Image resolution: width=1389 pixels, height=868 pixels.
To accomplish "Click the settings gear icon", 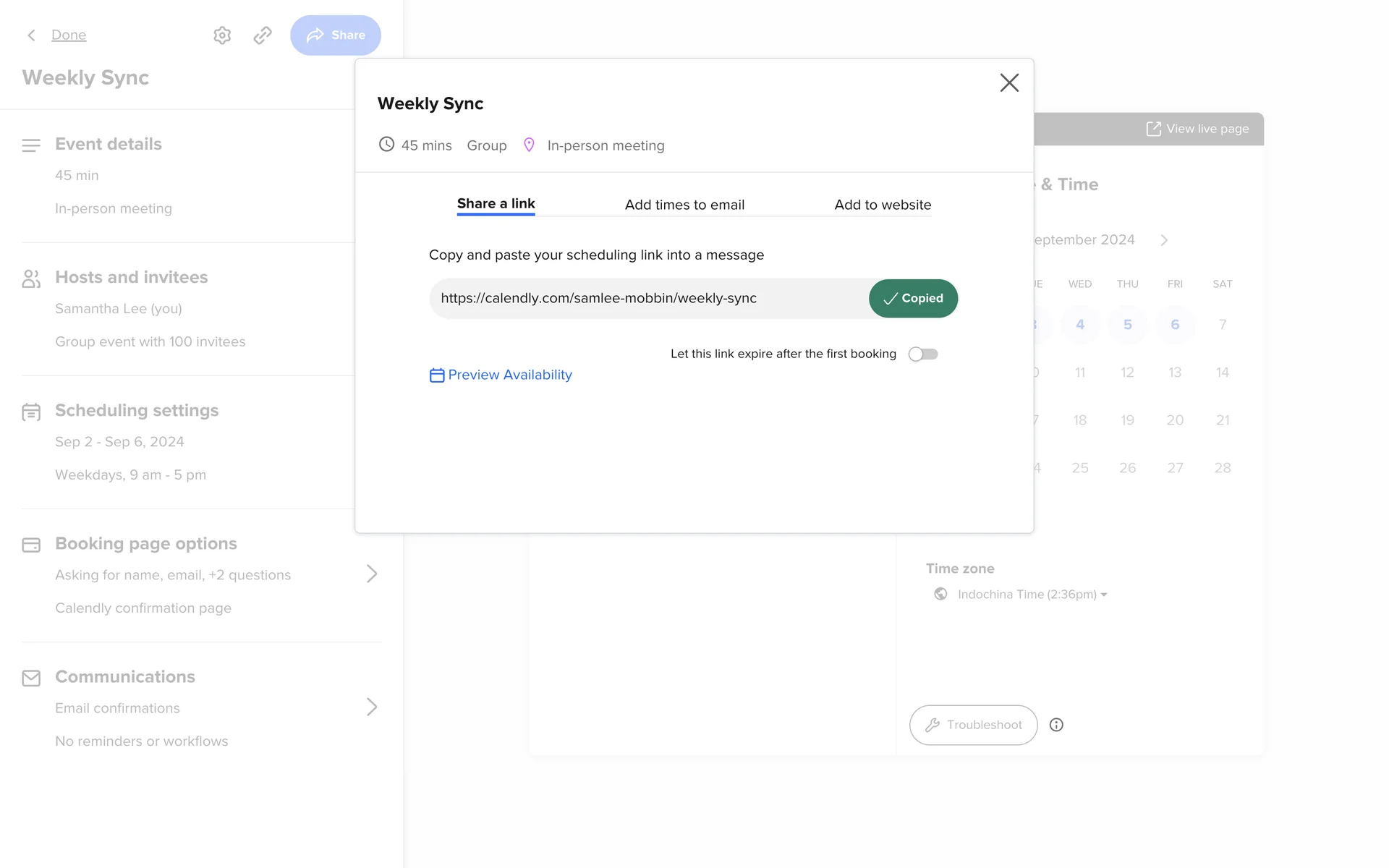I will pyautogui.click(x=222, y=35).
